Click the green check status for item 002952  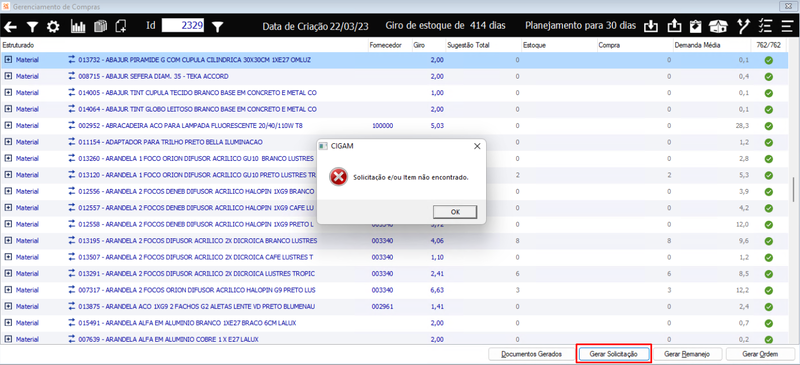[768, 126]
